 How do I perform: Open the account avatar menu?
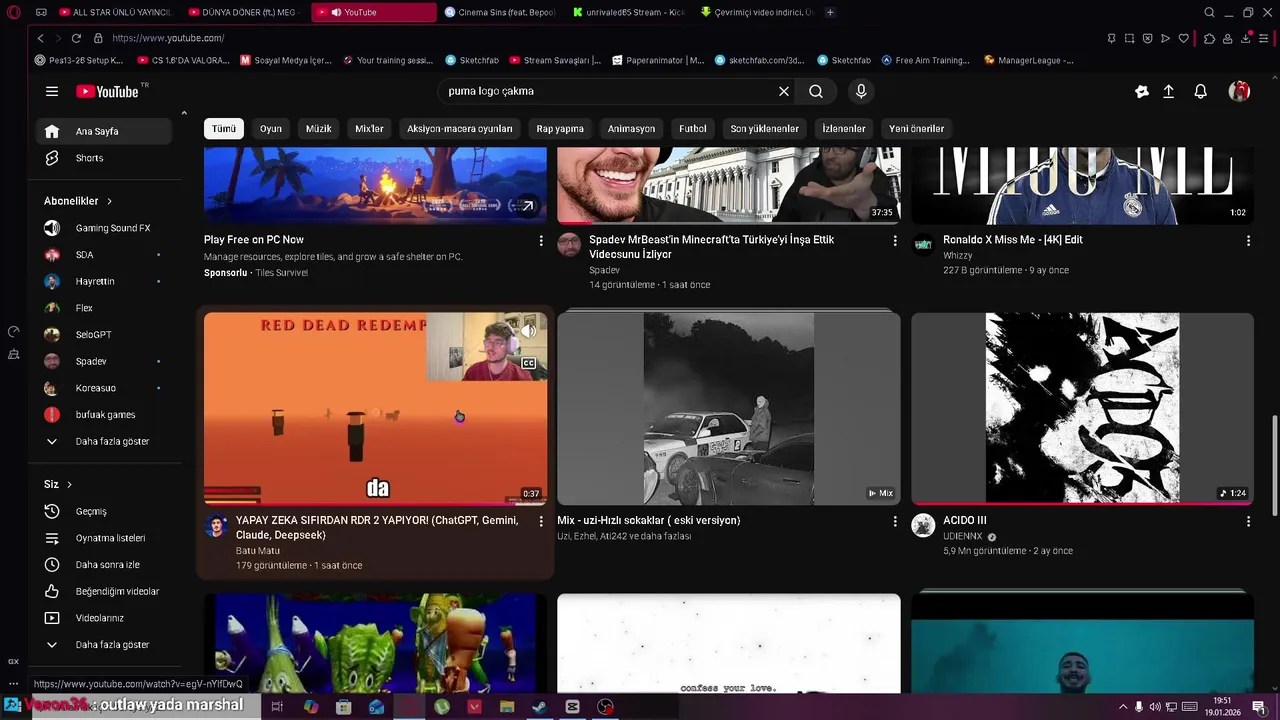1239,91
